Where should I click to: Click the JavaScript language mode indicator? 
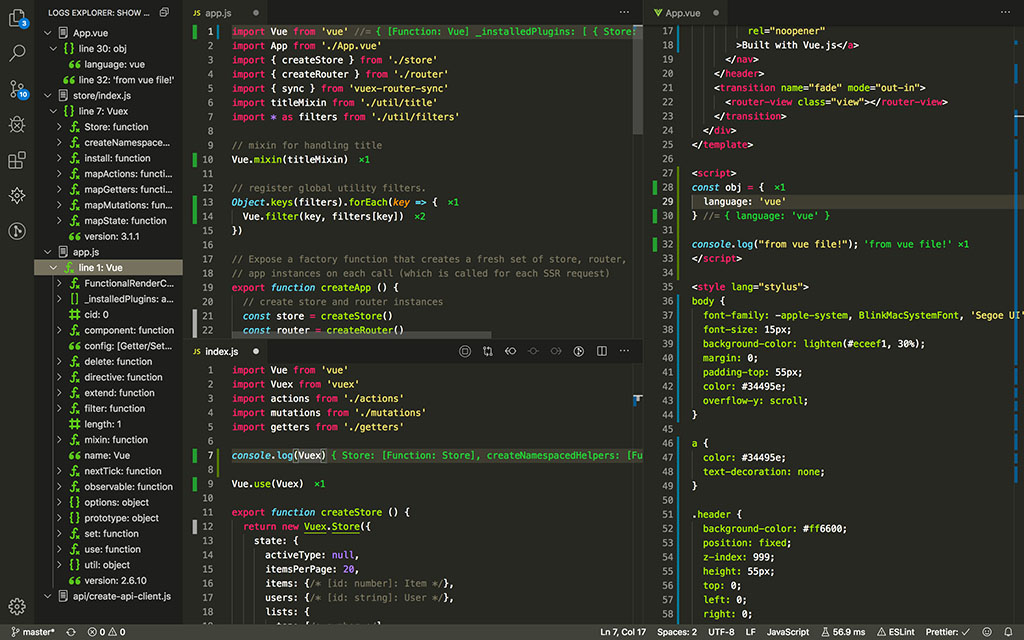[788, 630]
